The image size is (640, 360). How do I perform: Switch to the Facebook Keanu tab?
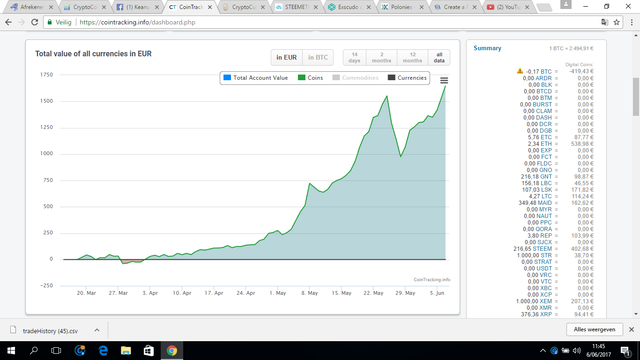(137, 7)
